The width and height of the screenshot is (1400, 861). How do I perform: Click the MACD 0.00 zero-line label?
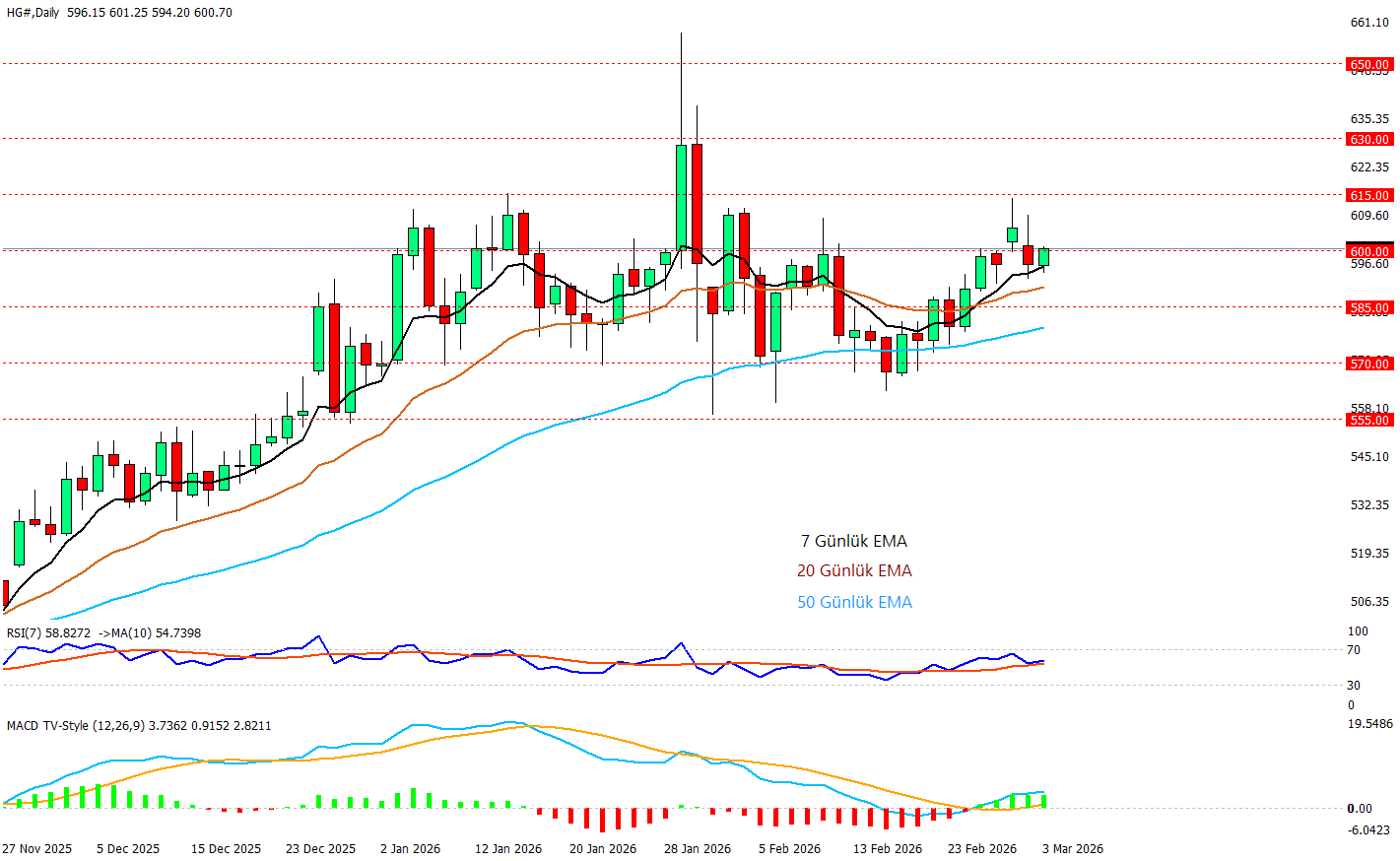coord(1360,809)
